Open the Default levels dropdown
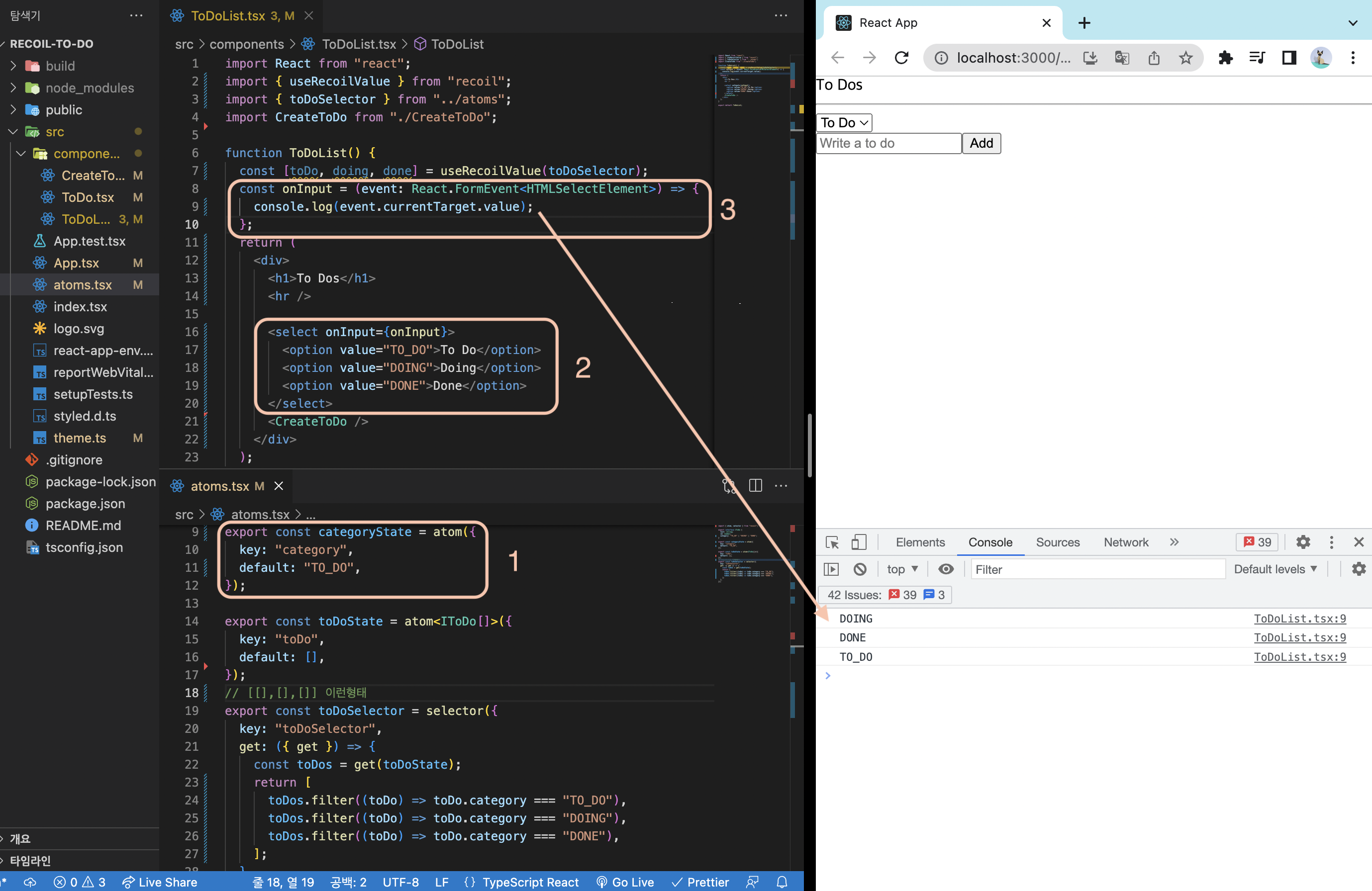The height and width of the screenshot is (891, 1372). click(1275, 569)
